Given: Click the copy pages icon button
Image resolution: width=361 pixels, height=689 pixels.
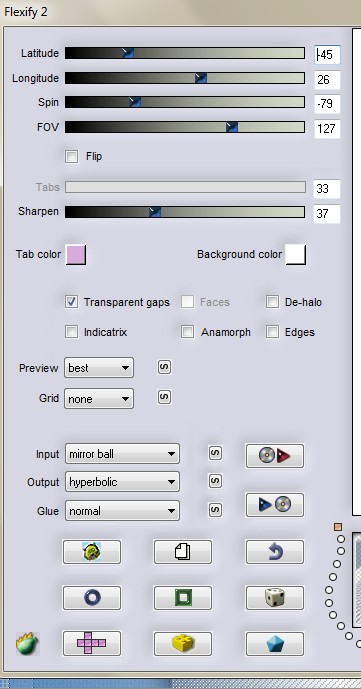Looking at the screenshot, I should click(x=183, y=552).
